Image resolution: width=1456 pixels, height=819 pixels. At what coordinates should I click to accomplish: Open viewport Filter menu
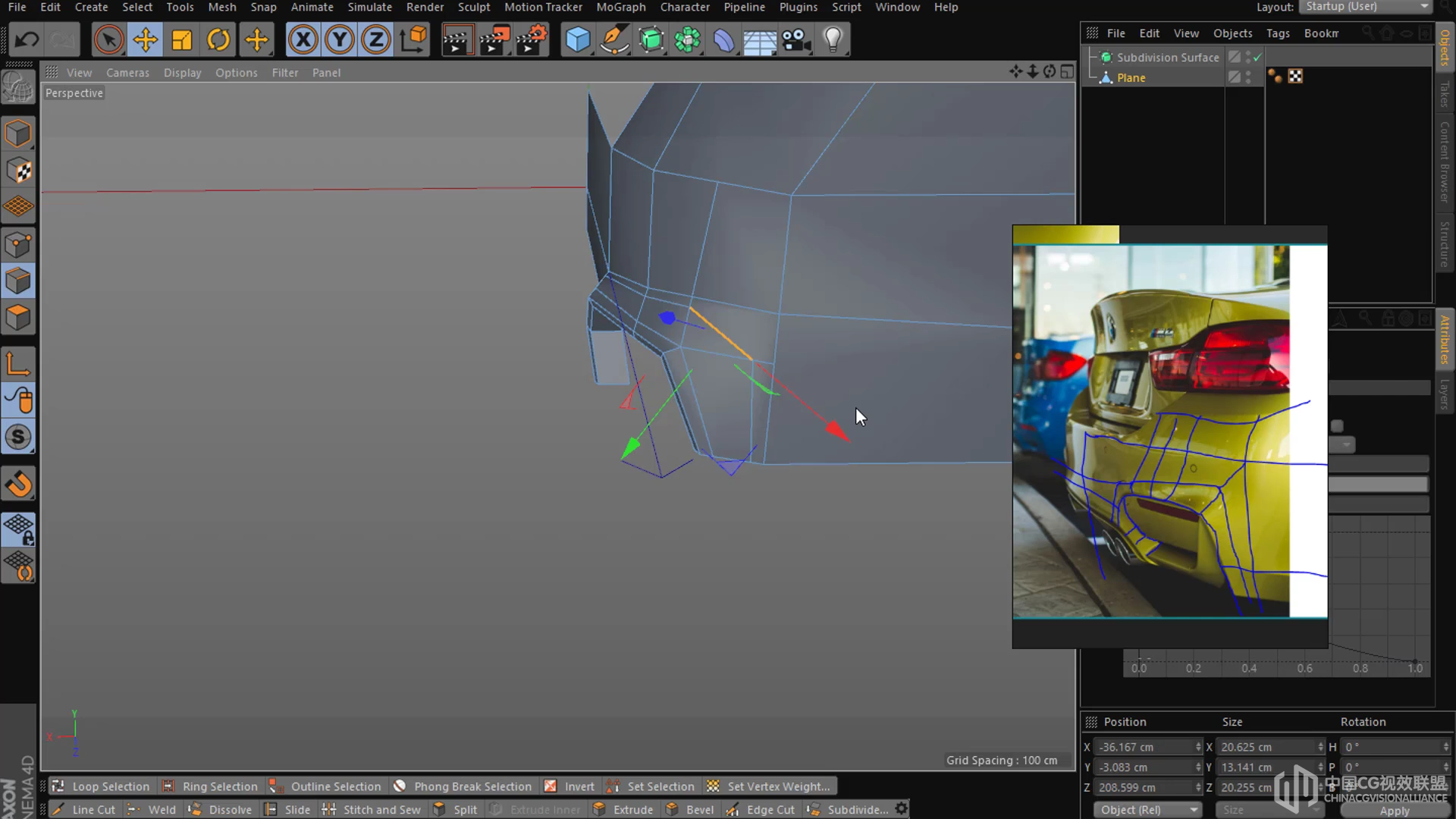[285, 73]
